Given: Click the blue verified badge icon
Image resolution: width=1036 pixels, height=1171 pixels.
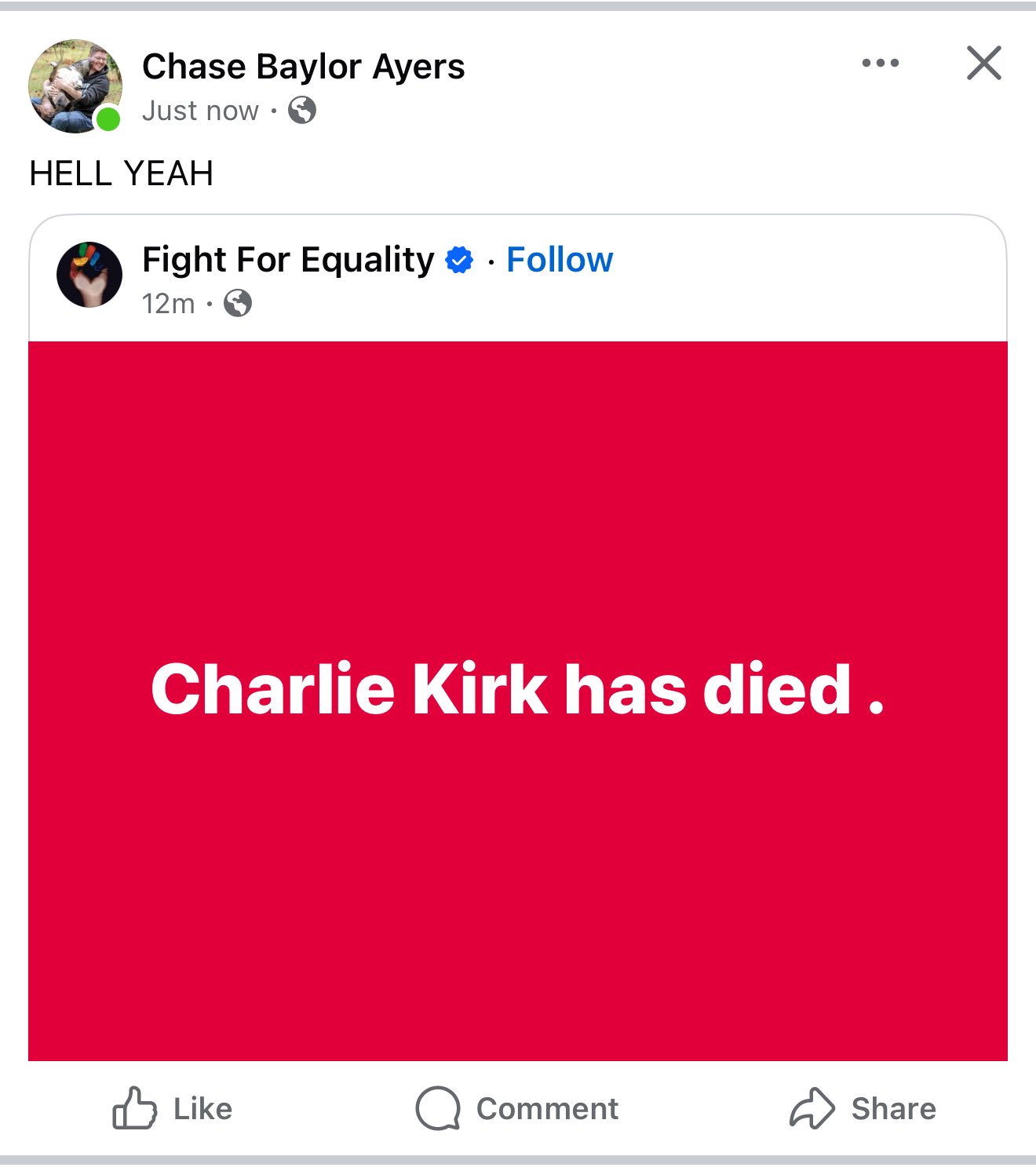Looking at the screenshot, I should point(459,260).
